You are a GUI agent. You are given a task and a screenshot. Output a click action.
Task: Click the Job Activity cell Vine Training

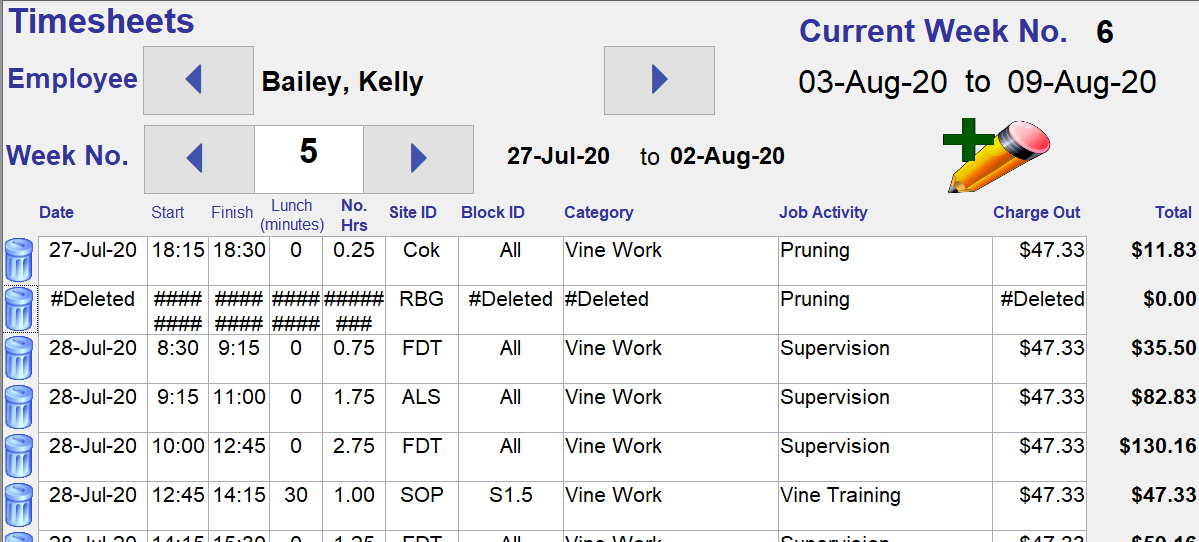click(885, 505)
